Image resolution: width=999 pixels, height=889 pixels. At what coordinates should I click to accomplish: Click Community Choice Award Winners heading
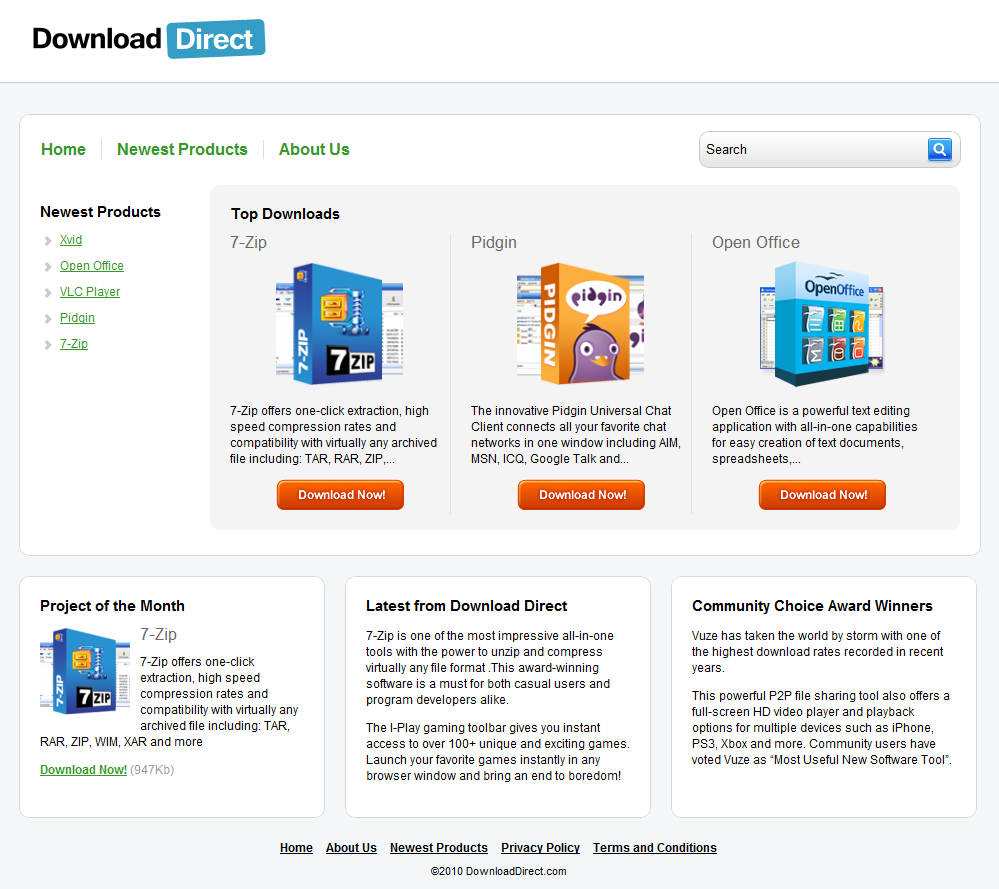(812, 606)
